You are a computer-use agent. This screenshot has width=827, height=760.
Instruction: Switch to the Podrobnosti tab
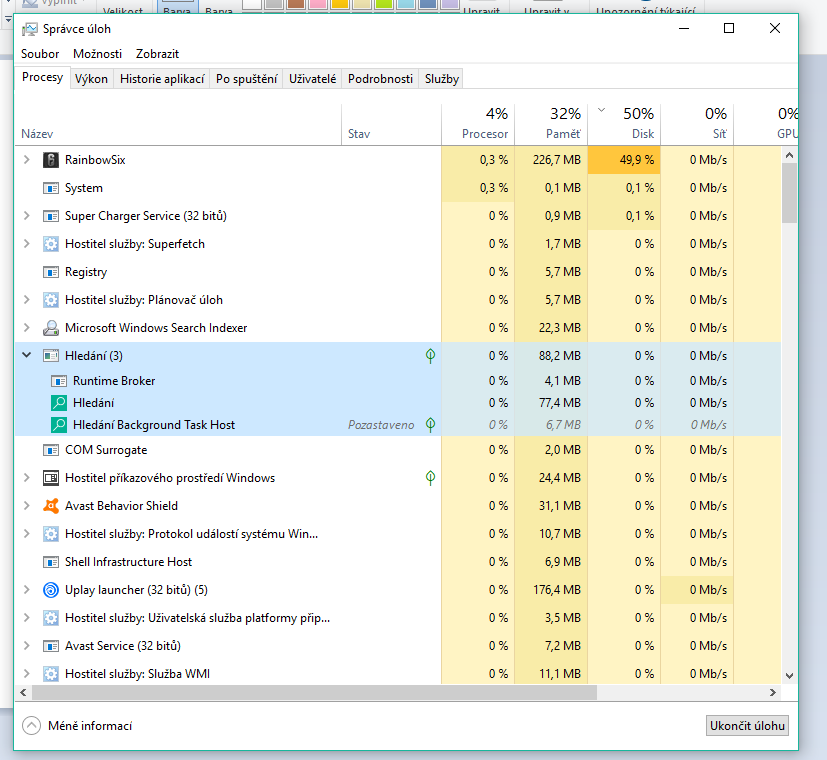pos(380,79)
